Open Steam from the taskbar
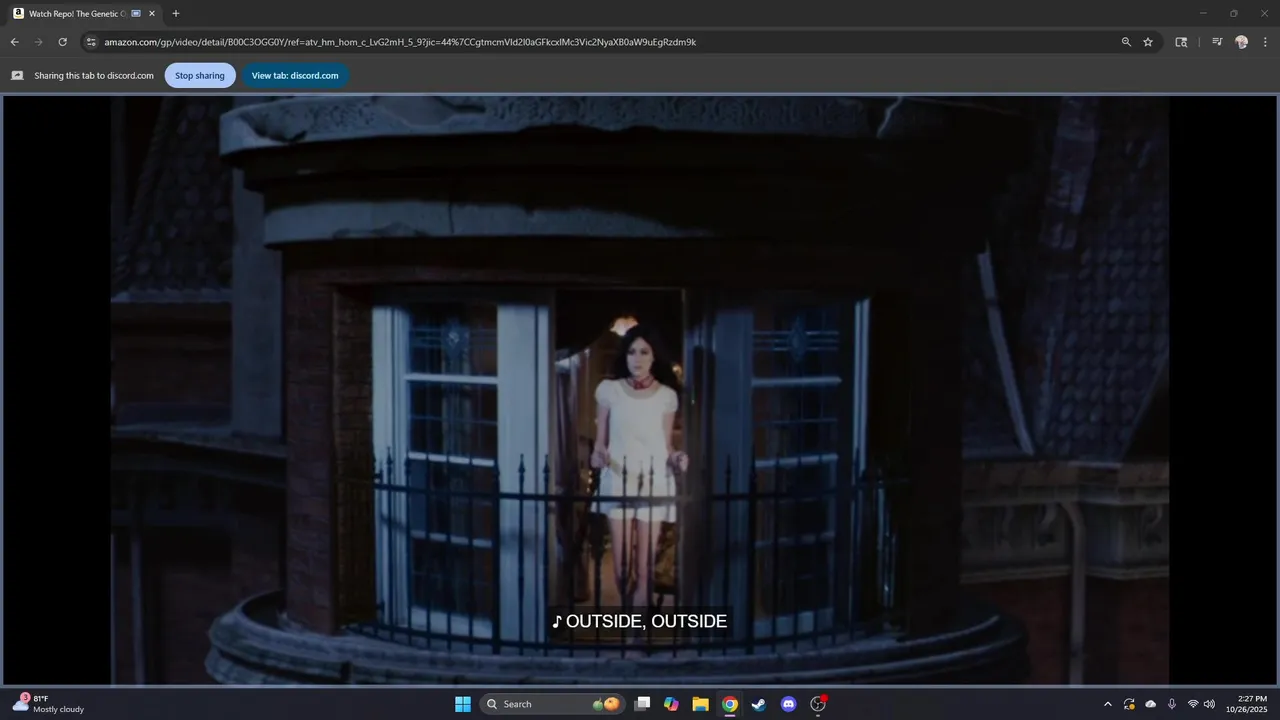This screenshot has height=720, width=1280. click(759, 704)
